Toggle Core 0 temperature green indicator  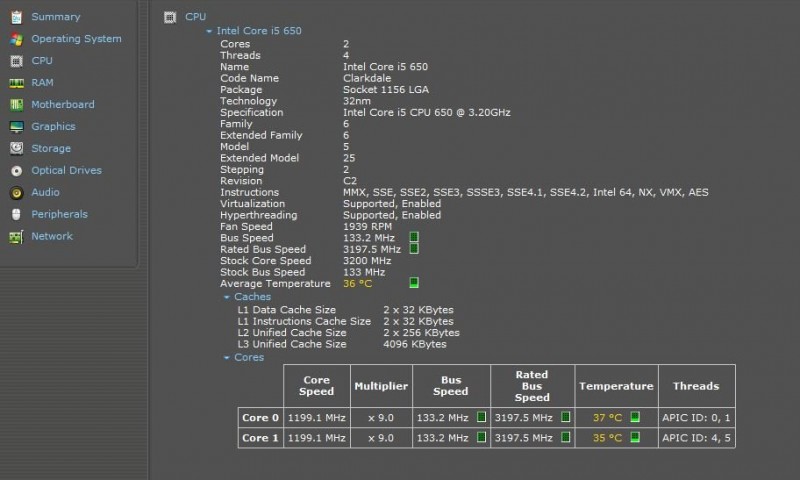coord(634,417)
